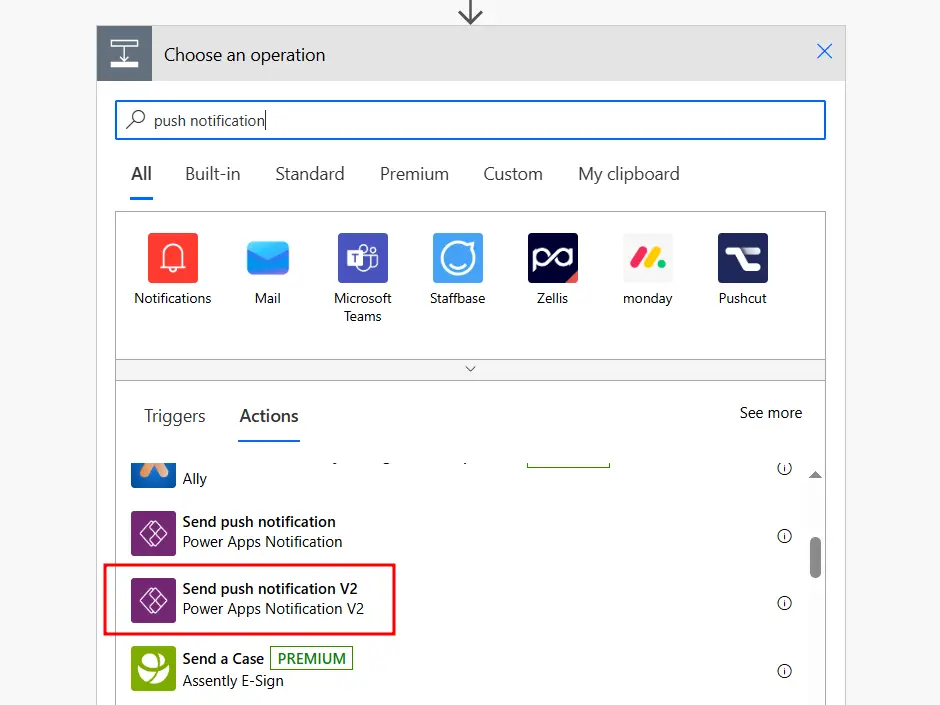Screen dimensions: 940x705
Task: Select the My clipboard tab
Action: [628, 174]
